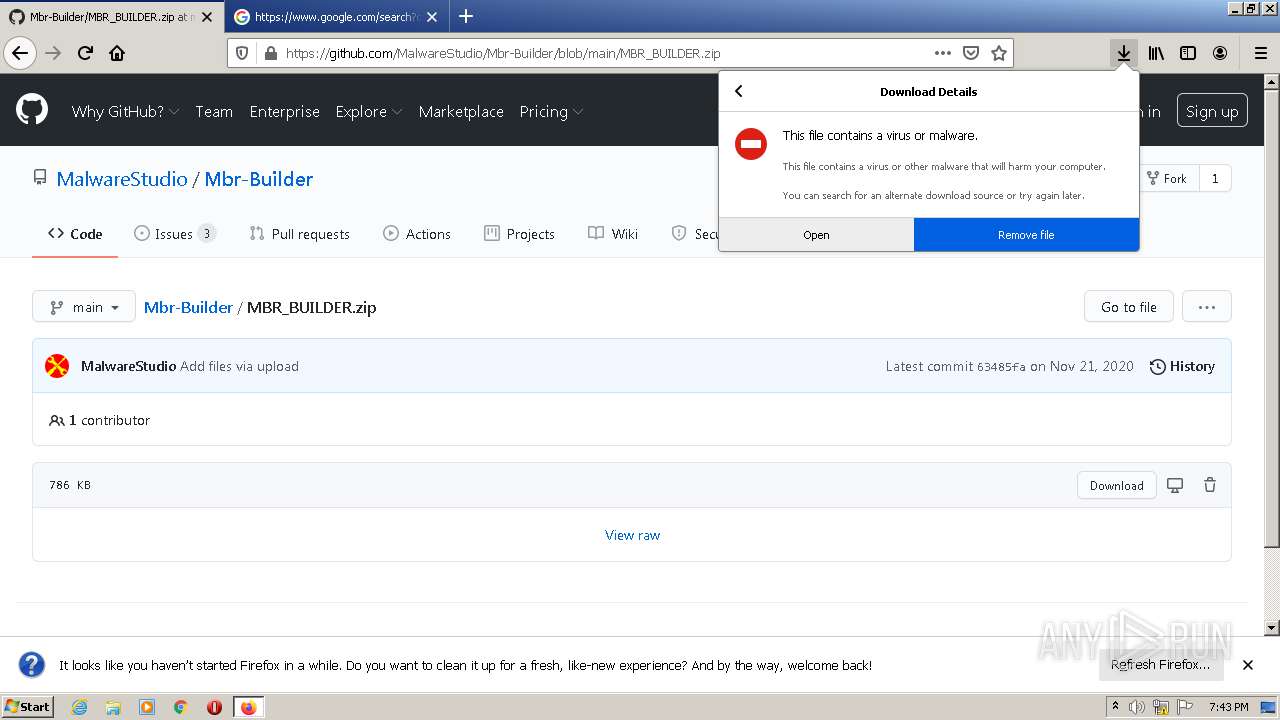Image resolution: width=1280 pixels, height=720 pixels.
Task: Dismiss the refresh Firefox notification bar
Action: tap(1248, 665)
